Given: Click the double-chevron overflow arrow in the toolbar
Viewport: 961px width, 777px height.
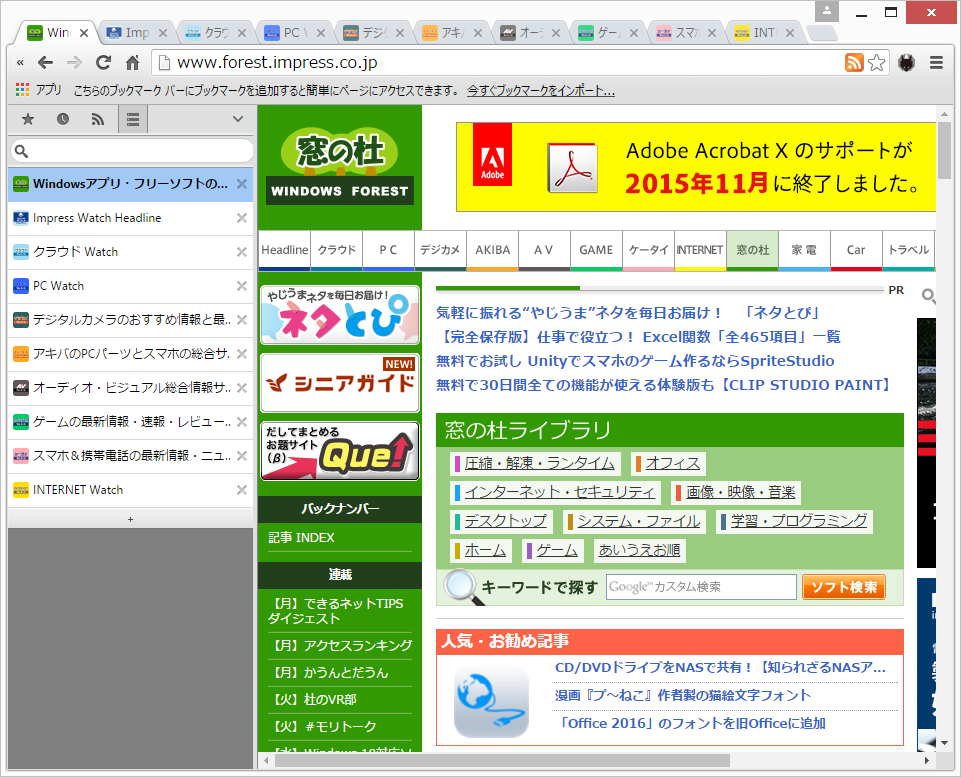Looking at the screenshot, I should click(x=20, y=62).
